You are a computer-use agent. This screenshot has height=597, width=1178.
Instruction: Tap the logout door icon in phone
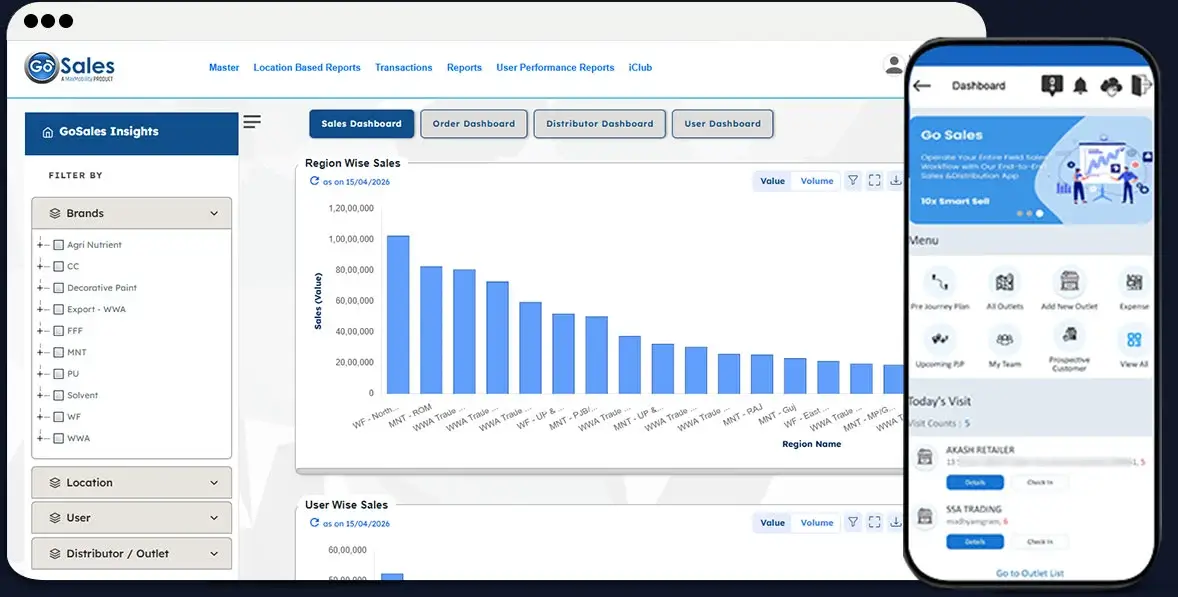pyautogui.click(x=1141, y=85)
